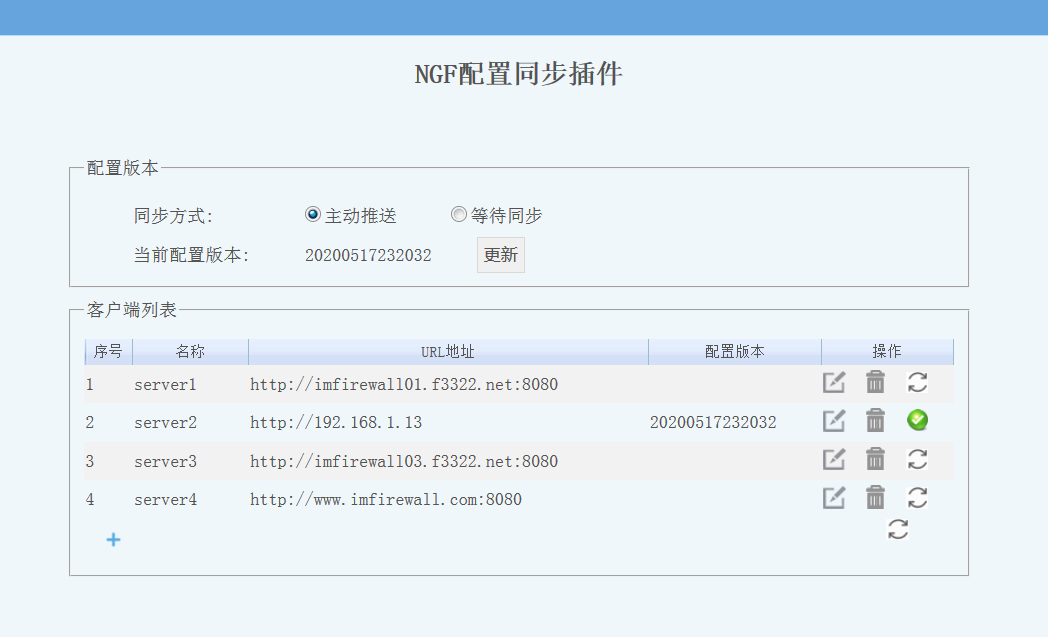Sync all clients using bottom refresh icon
The image size is (1048, 637).
pyautogui.click(x=898, y=530)
